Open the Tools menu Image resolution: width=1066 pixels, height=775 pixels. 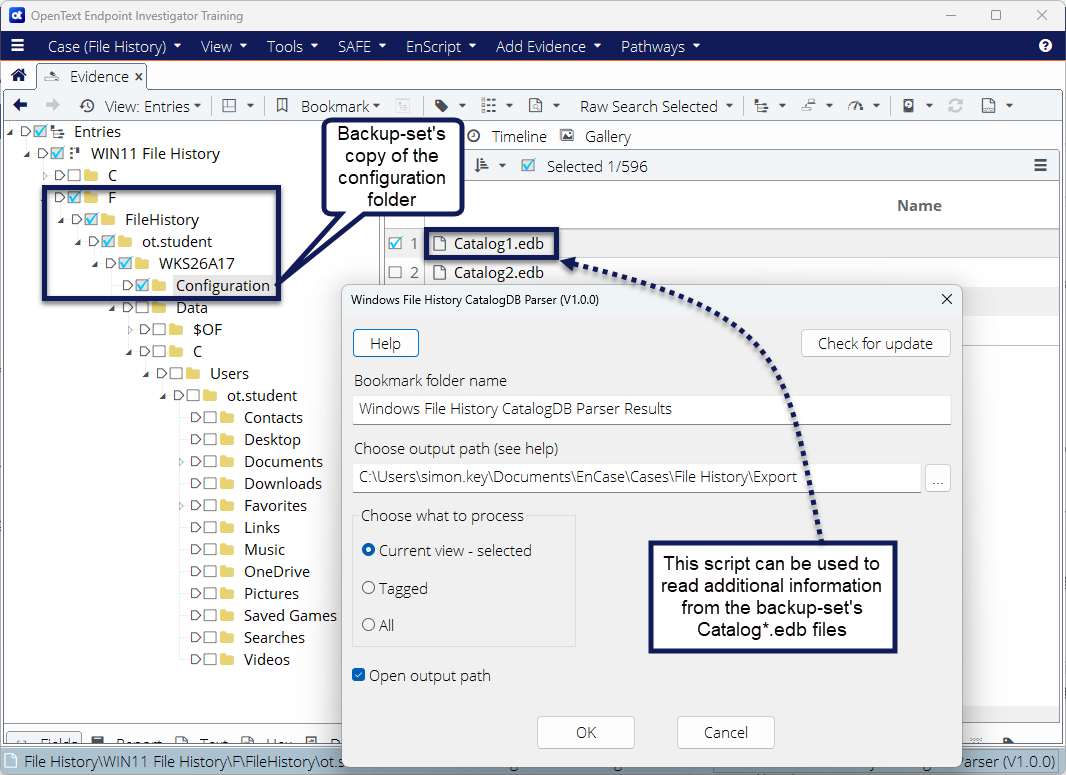(x=292, y=46)
